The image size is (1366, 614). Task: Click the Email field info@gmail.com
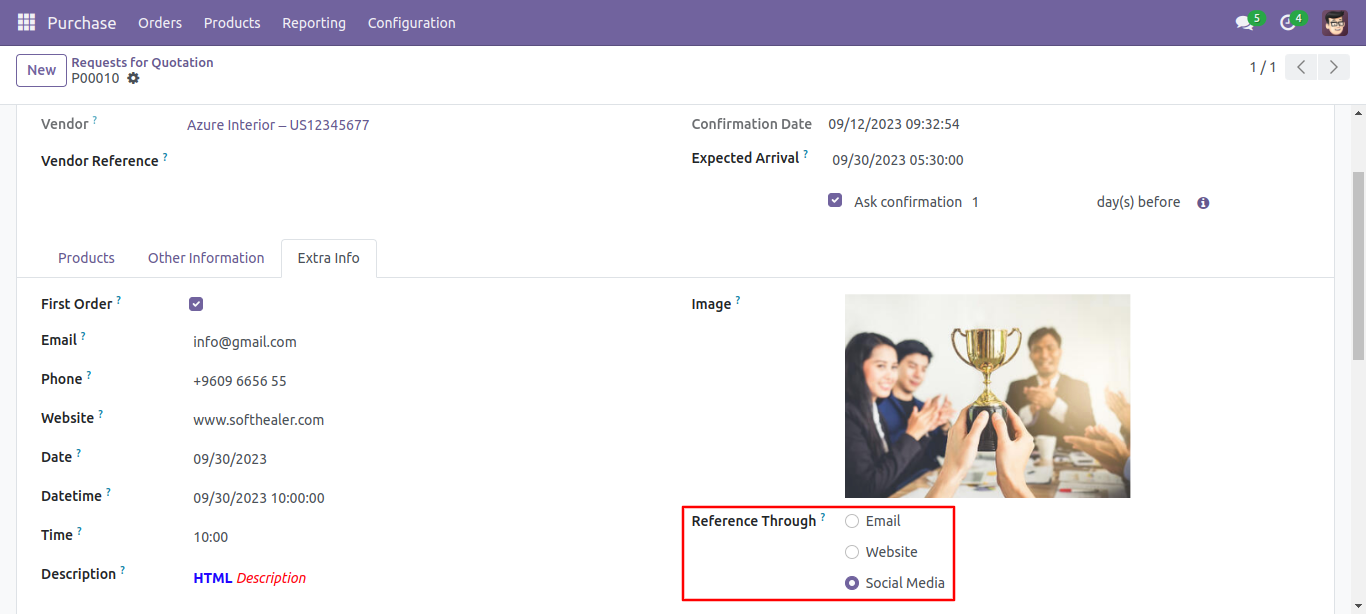tap(245, 342)
